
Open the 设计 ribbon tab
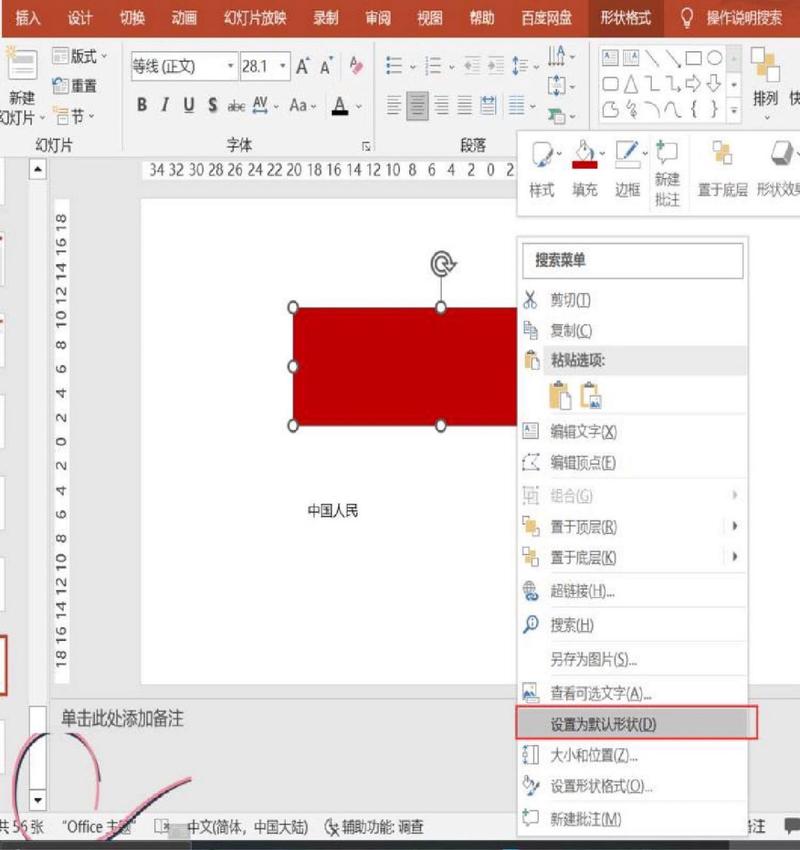[80, 18]
